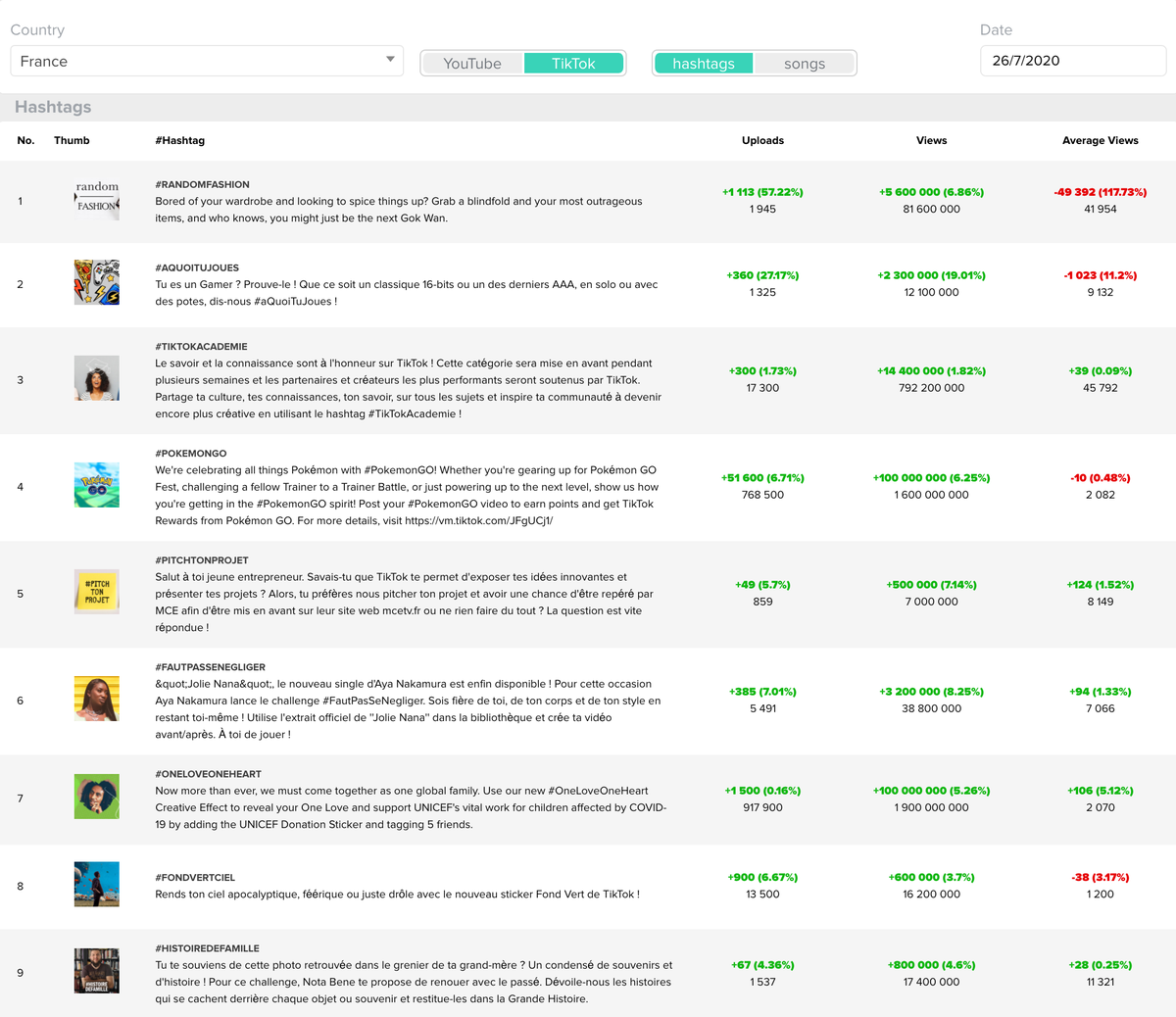Click the #FONDVERTCIEL hashtag title

tap(195, 878)
